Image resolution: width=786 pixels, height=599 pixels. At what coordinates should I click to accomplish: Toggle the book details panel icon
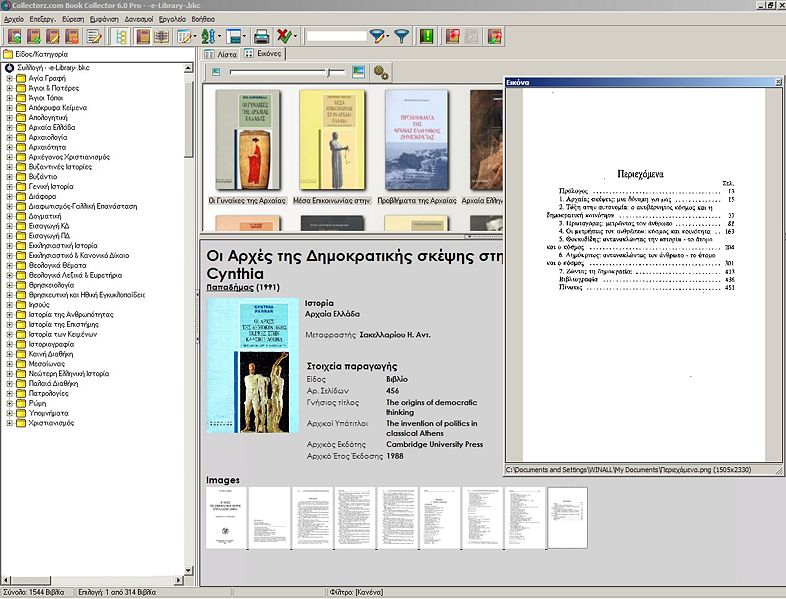(143, 37)
